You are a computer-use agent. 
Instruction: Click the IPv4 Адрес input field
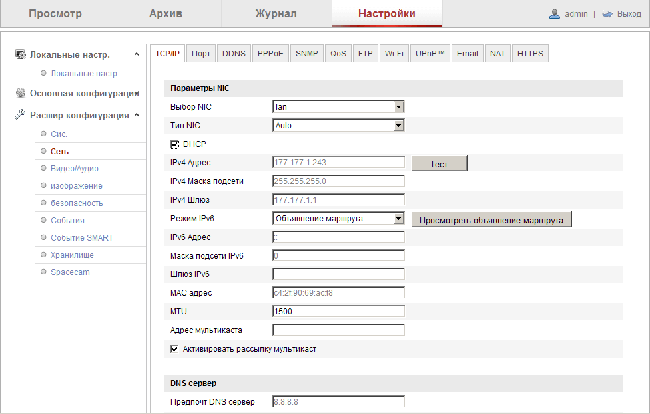pyautogui.click(x=338, y=162)
